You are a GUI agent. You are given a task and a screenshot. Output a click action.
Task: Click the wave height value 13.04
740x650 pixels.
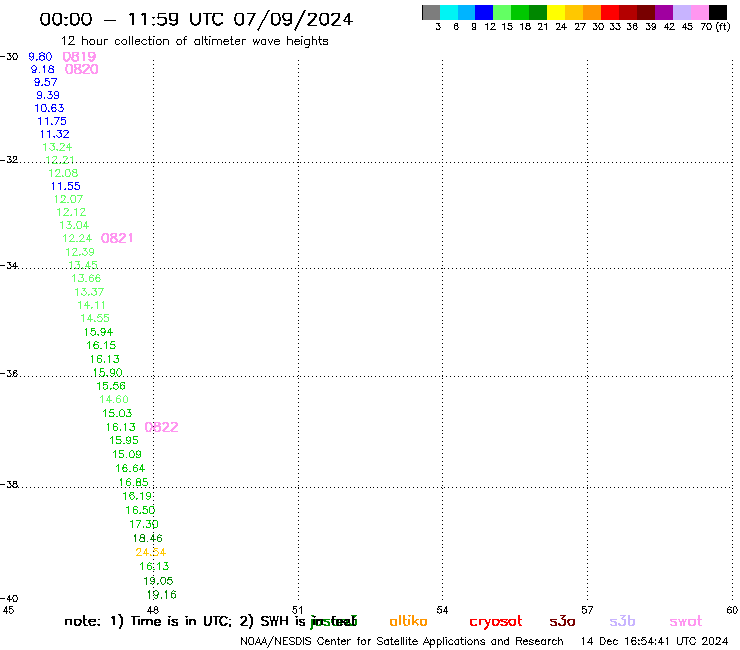74,225
